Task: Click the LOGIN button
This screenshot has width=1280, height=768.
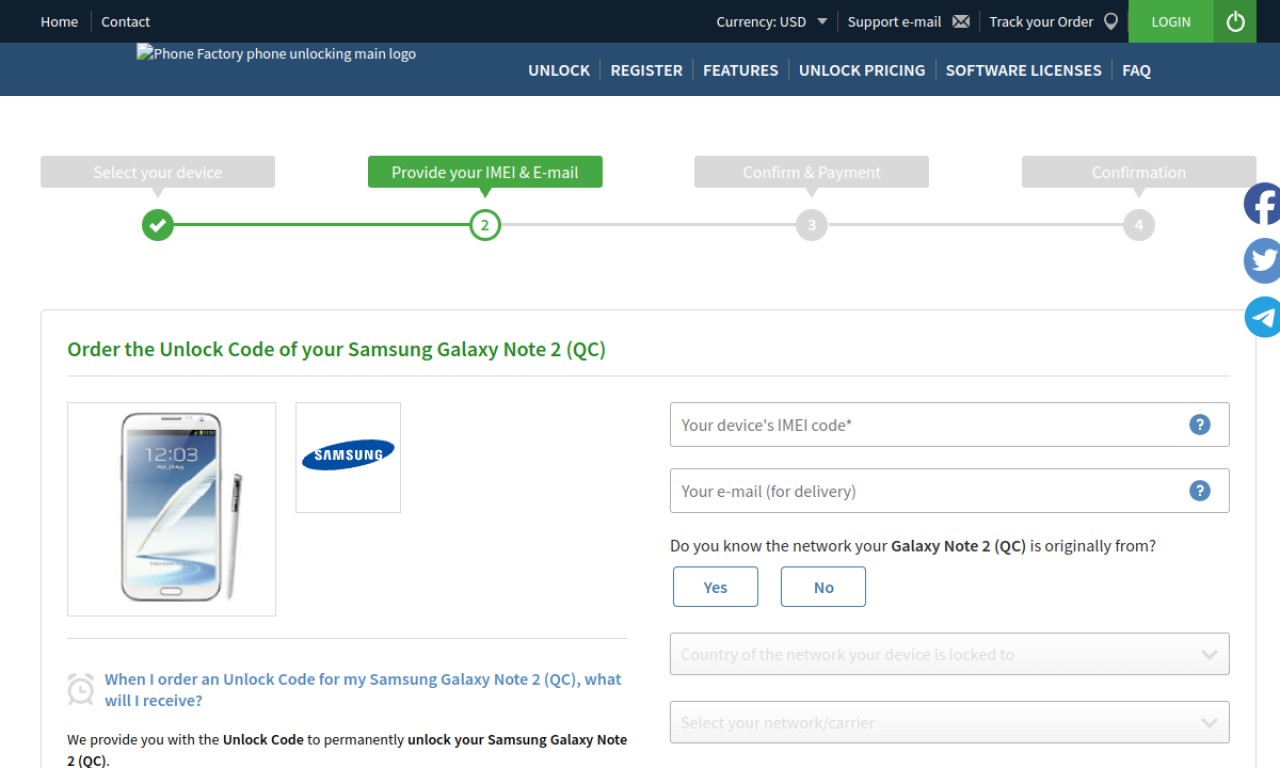Action: (x=1171, y=21)
